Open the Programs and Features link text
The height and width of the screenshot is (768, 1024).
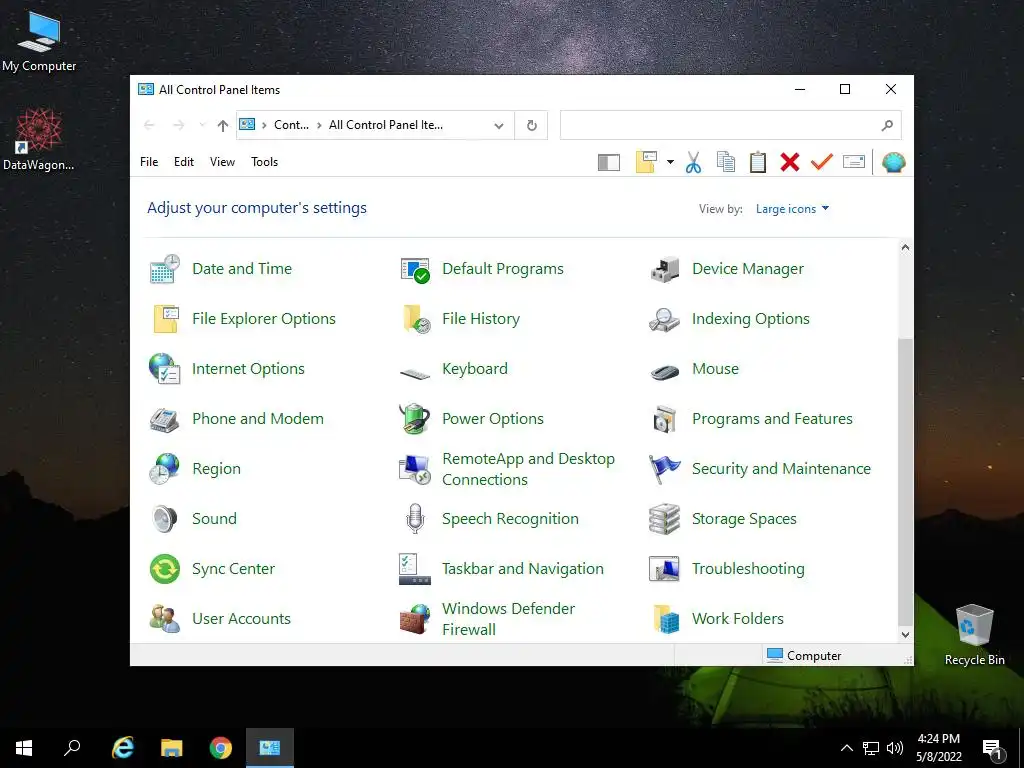(773, 419)
